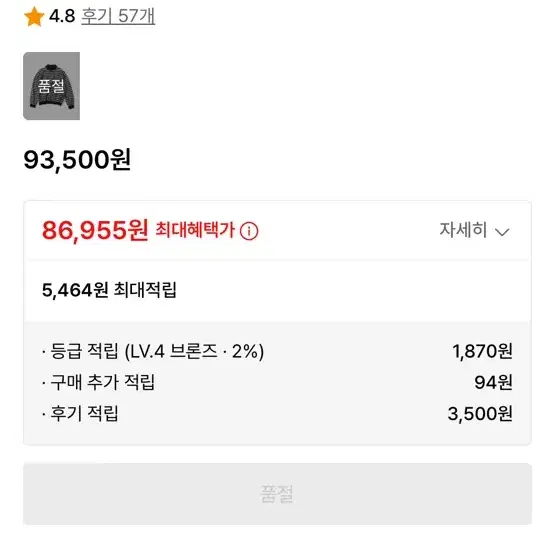
Task: Click the disabled 품절 button
Action: click(278, 494)
